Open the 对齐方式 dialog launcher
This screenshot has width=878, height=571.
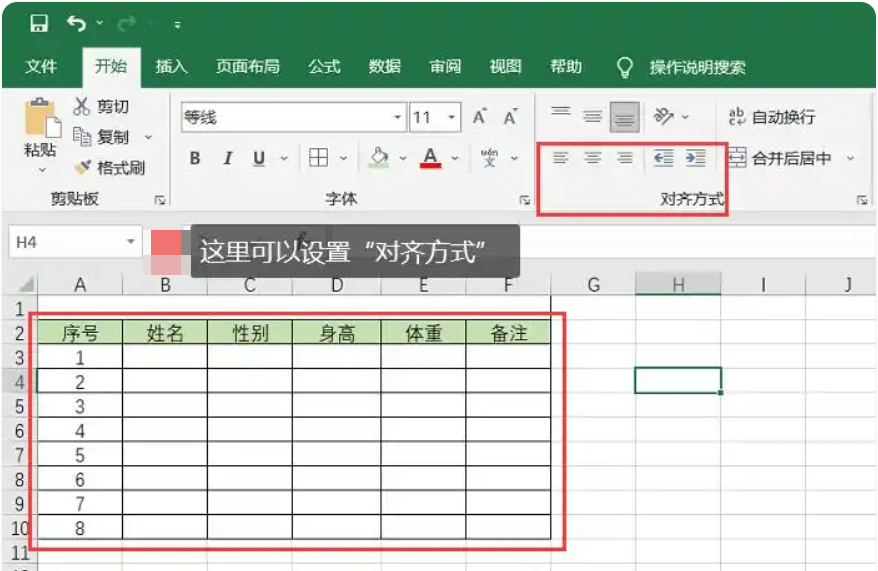point(862,200)
